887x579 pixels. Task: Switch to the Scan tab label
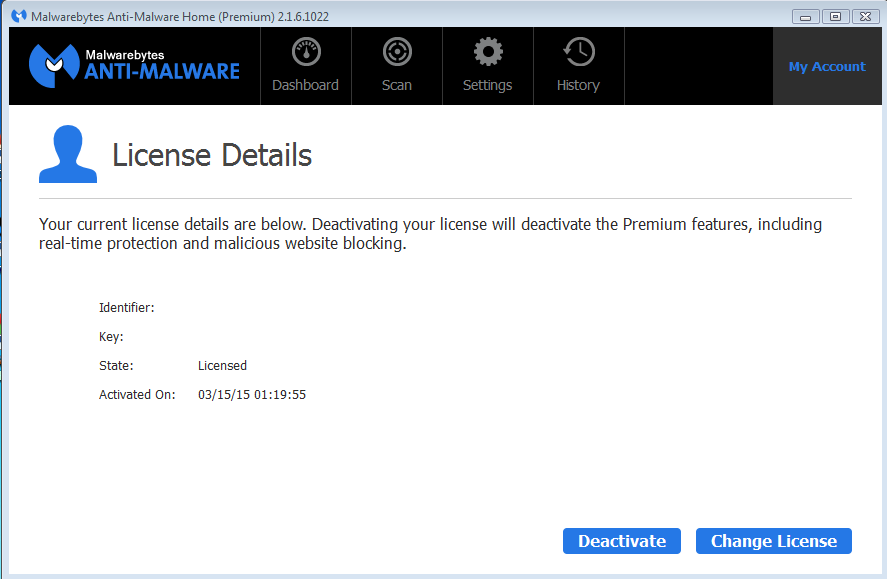397,85
